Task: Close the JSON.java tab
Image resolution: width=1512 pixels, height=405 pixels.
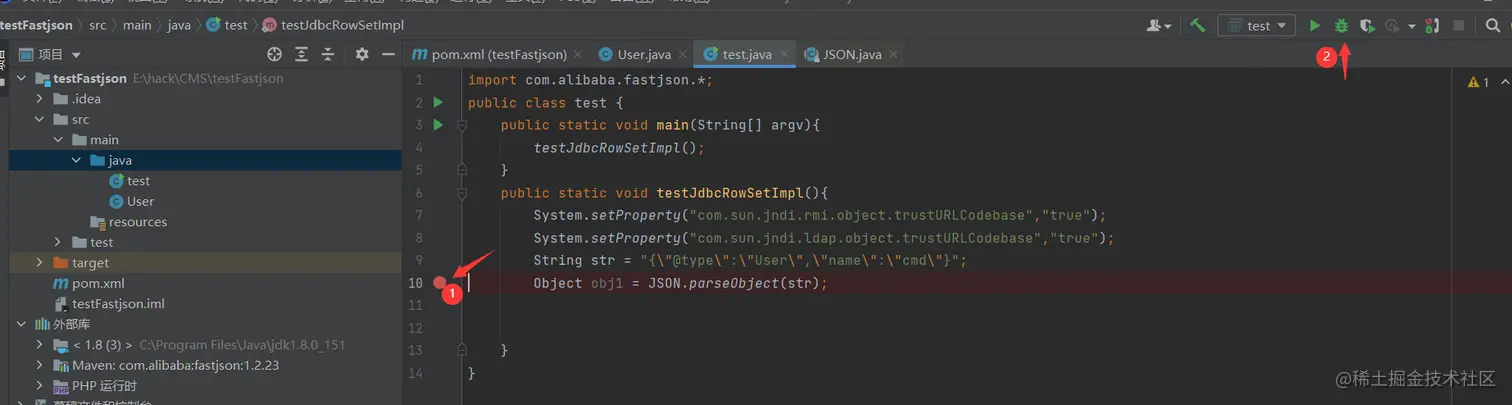Action: click(x=893, y=54)
